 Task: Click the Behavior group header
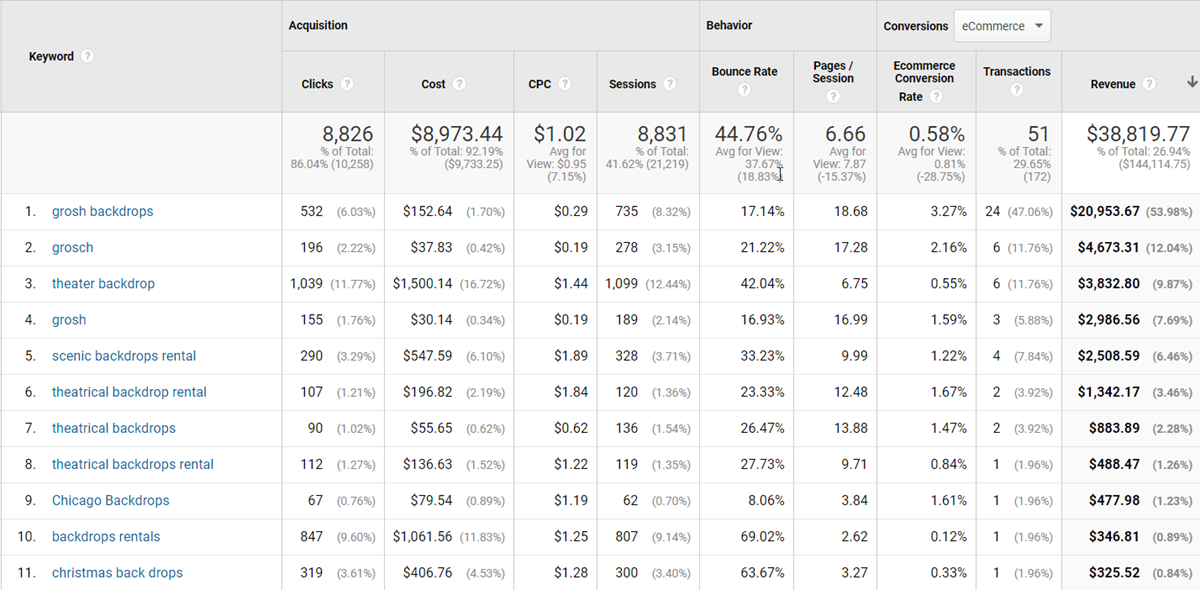729,25
